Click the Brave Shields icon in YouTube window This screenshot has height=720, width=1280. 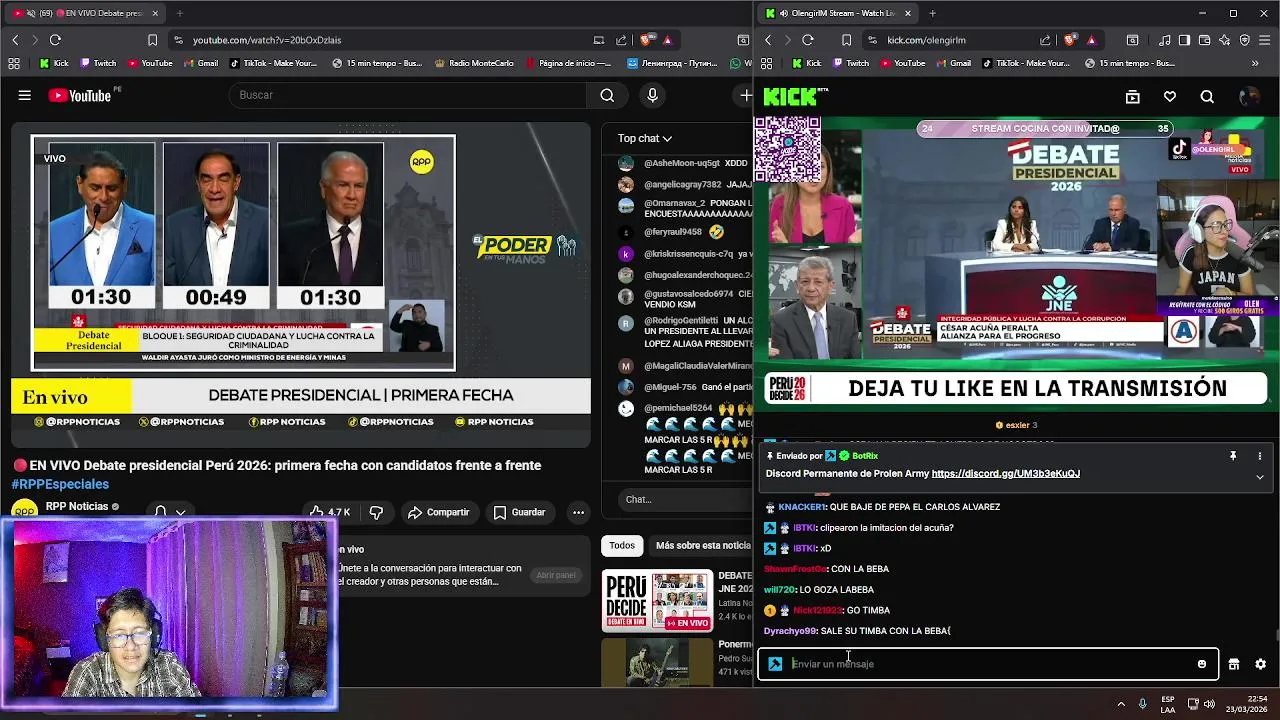[x=645, y=40]
